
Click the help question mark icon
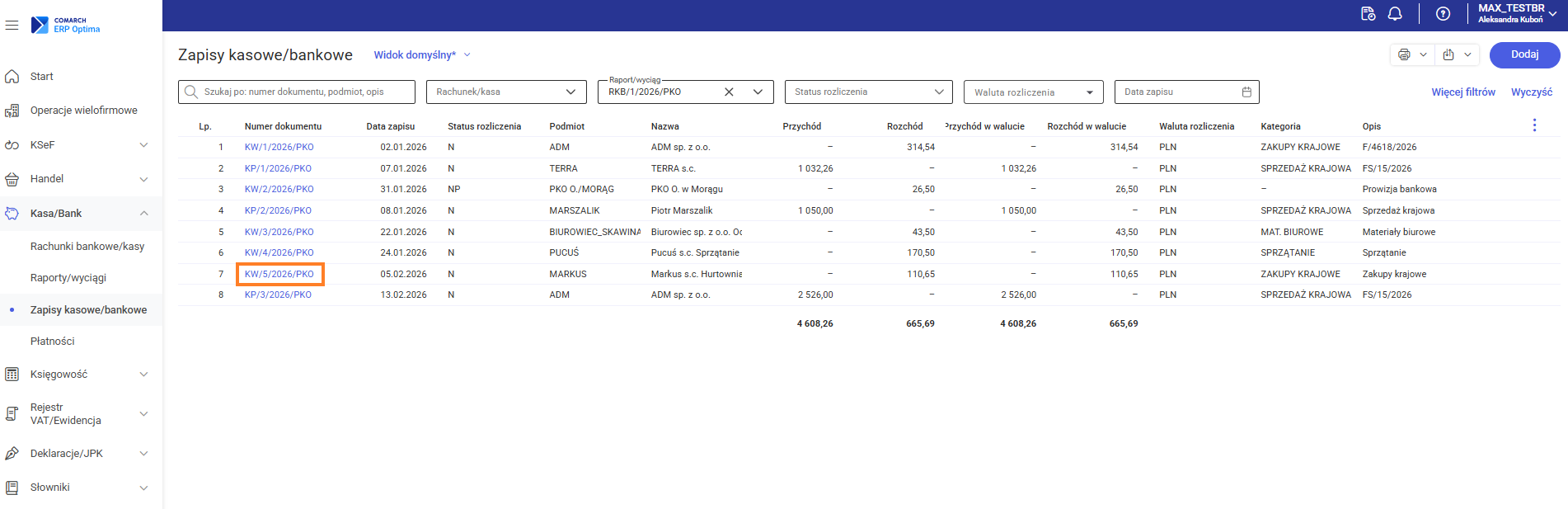click(1443, 14)
